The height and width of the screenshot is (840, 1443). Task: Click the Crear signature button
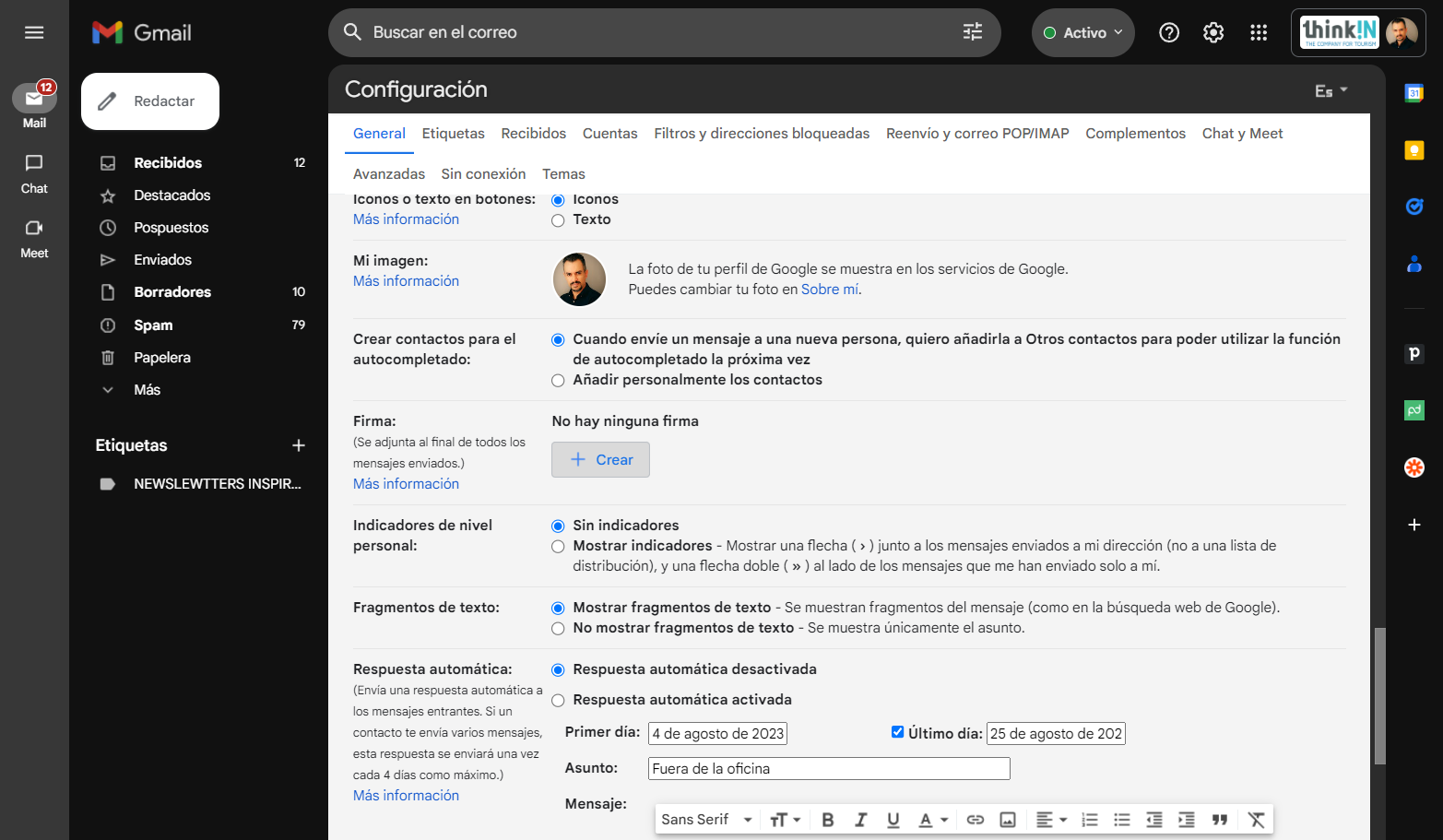click(600, 460)
